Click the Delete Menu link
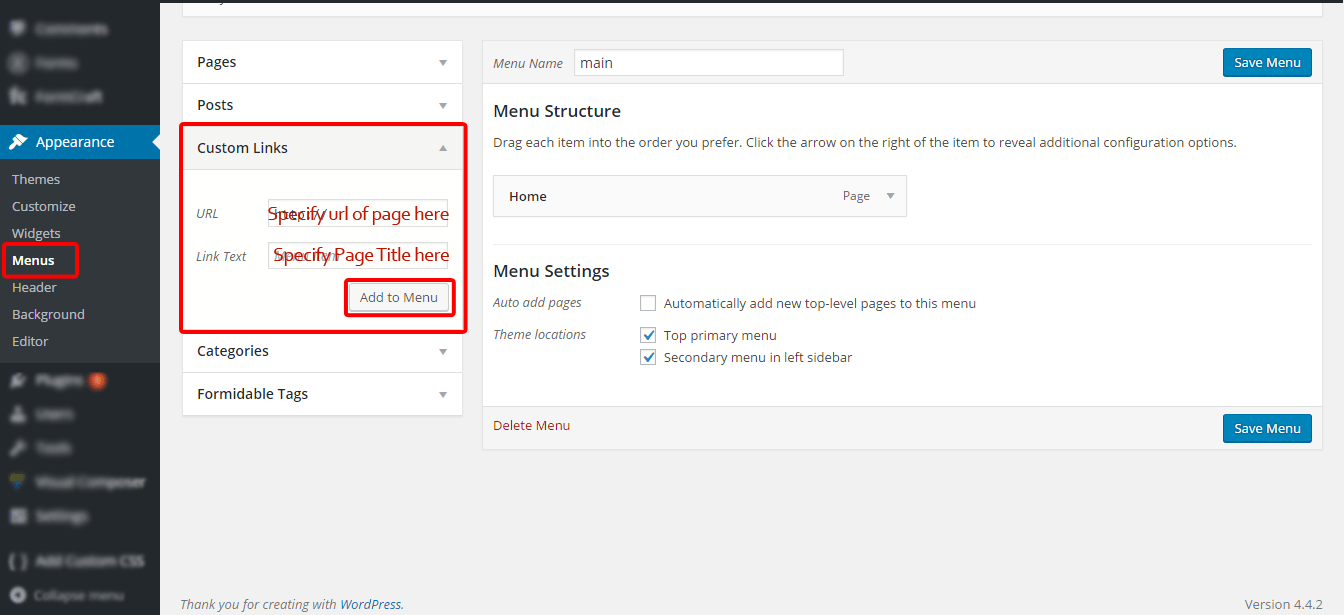This screenshot has height=615, width=1344. click(531, 424)
